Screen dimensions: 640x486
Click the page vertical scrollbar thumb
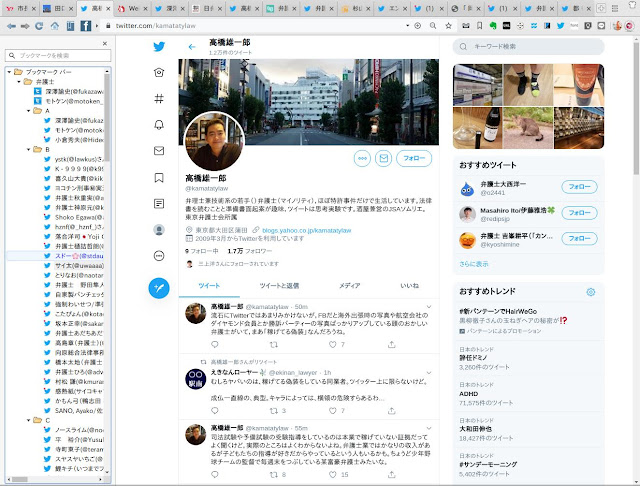pos(636,108)
